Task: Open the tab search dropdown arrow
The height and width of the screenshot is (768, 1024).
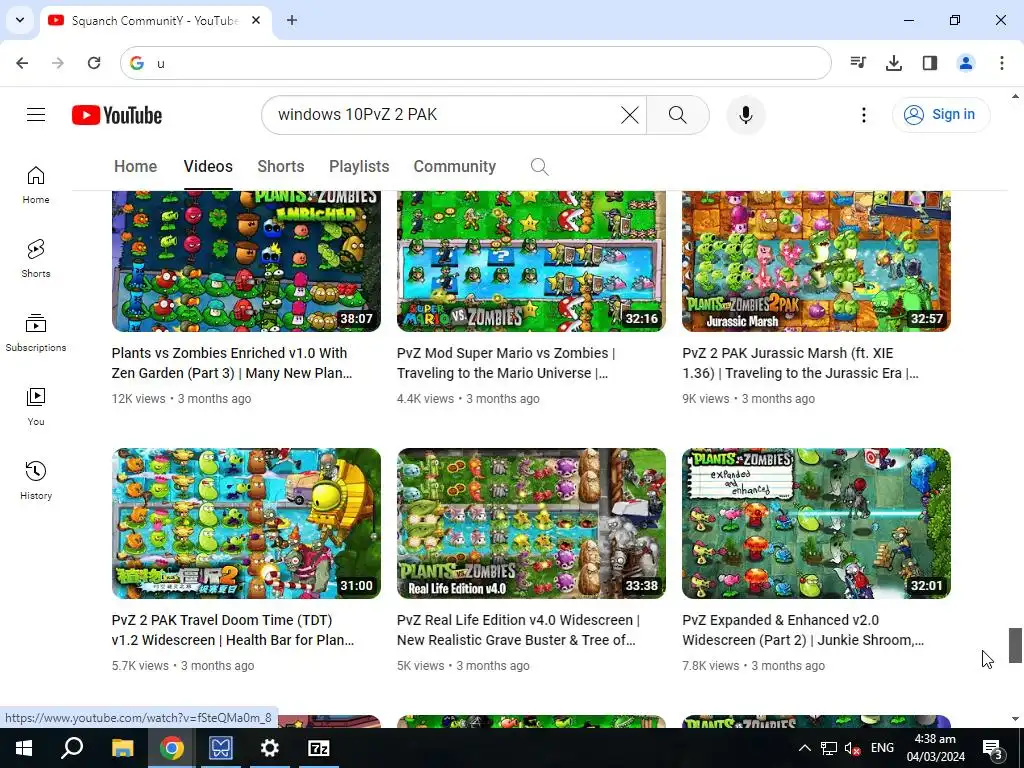Action: (20, 20)
